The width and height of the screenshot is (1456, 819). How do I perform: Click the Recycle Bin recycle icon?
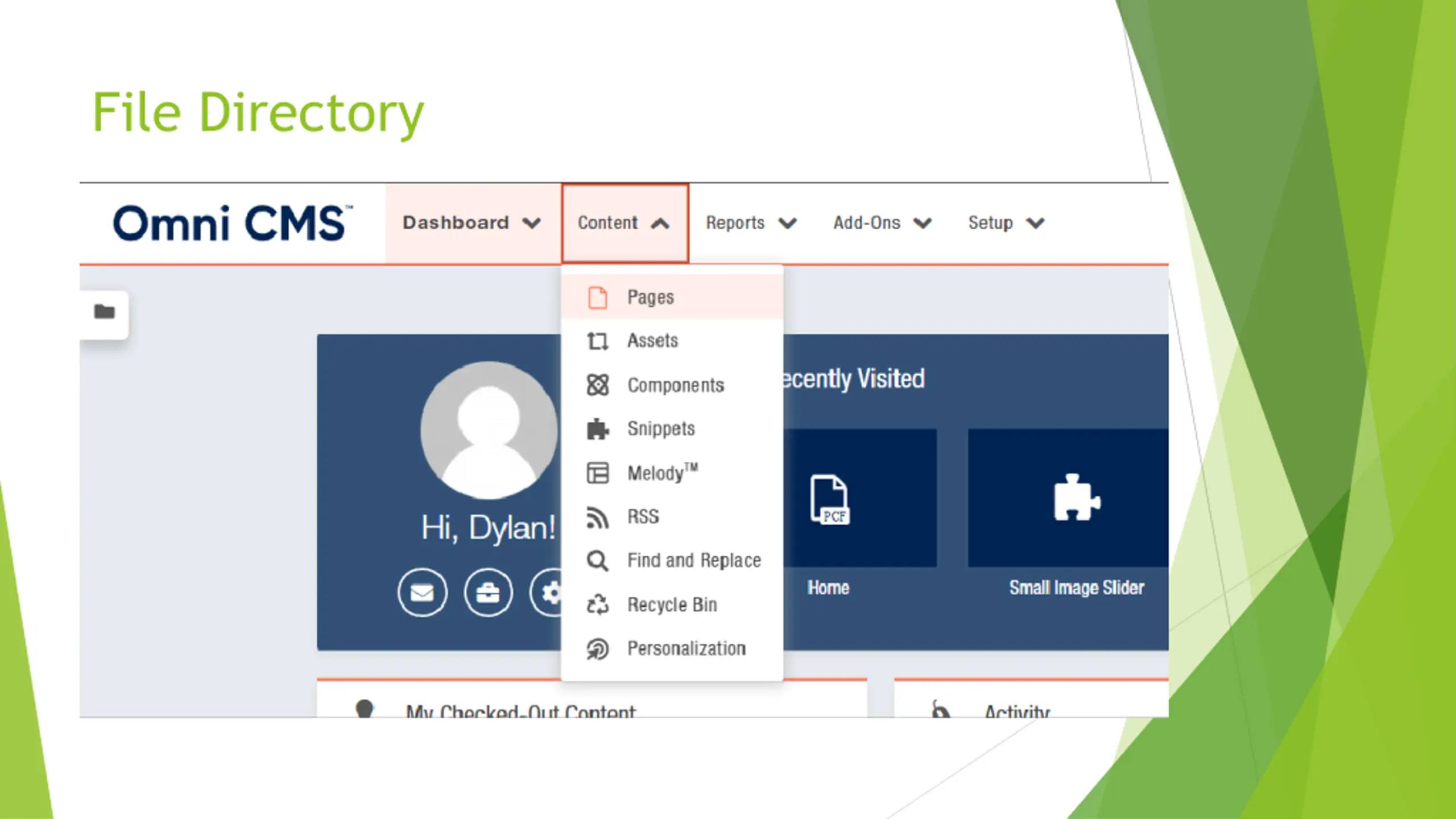597,605
